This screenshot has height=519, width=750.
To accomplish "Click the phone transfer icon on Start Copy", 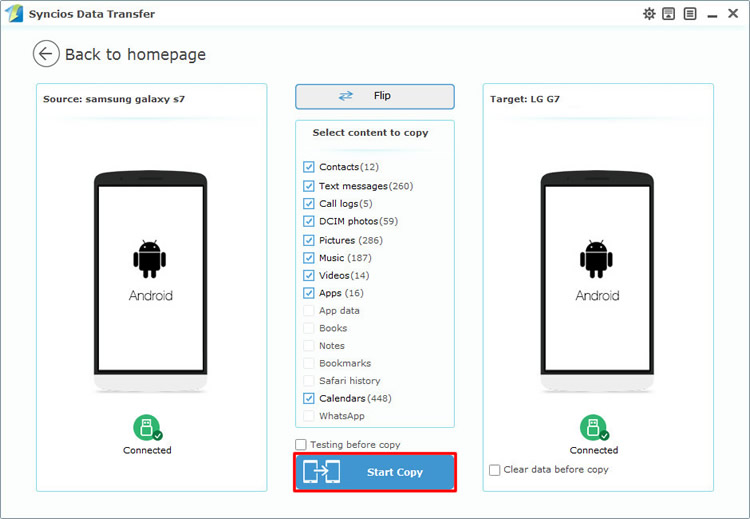I will click(x=322, y=472).
